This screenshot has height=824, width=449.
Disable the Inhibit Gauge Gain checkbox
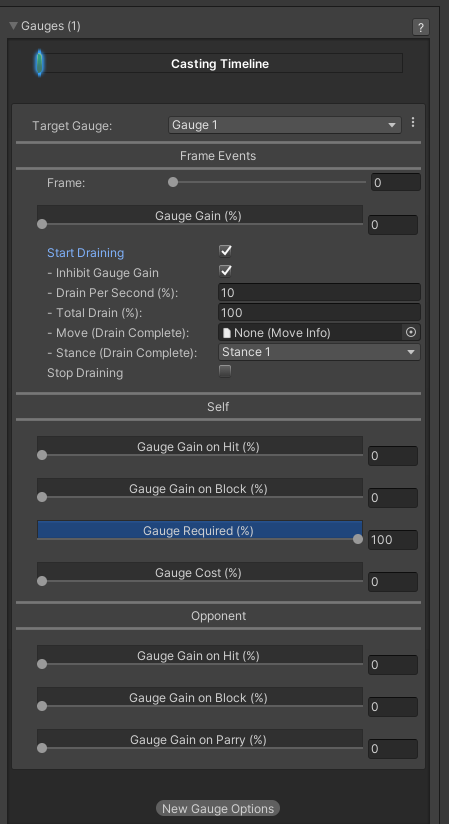tap(225, 271)
